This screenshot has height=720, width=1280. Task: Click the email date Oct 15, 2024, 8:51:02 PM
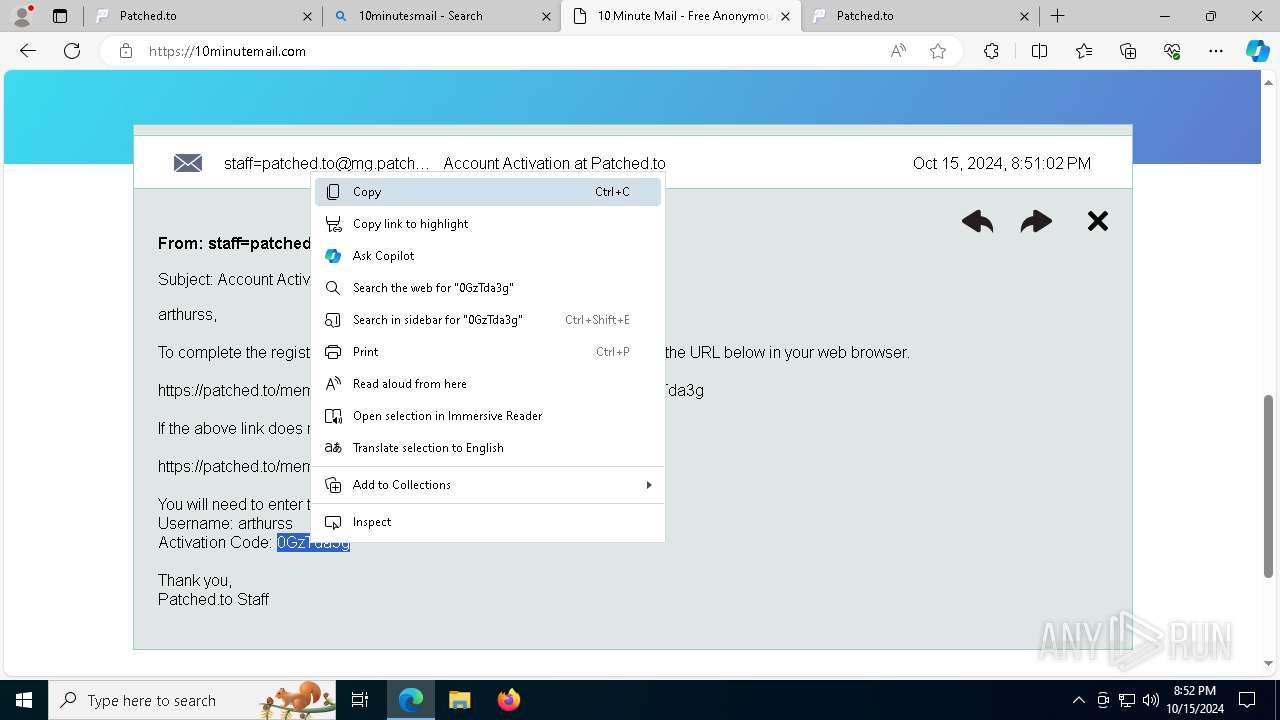(1002, 163)
